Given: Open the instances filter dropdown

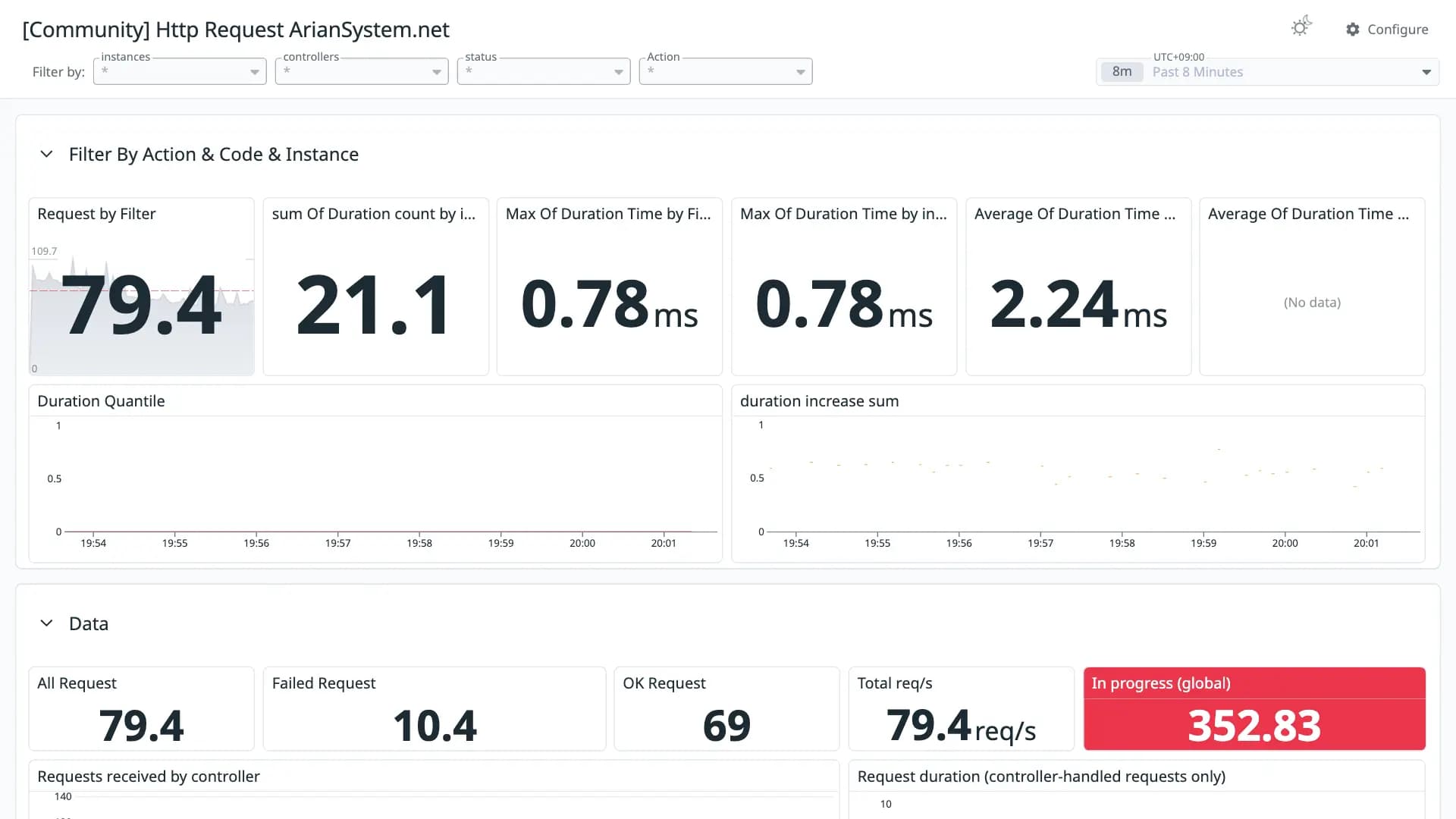Looking at the screenshot, I should tap(180, 71).
